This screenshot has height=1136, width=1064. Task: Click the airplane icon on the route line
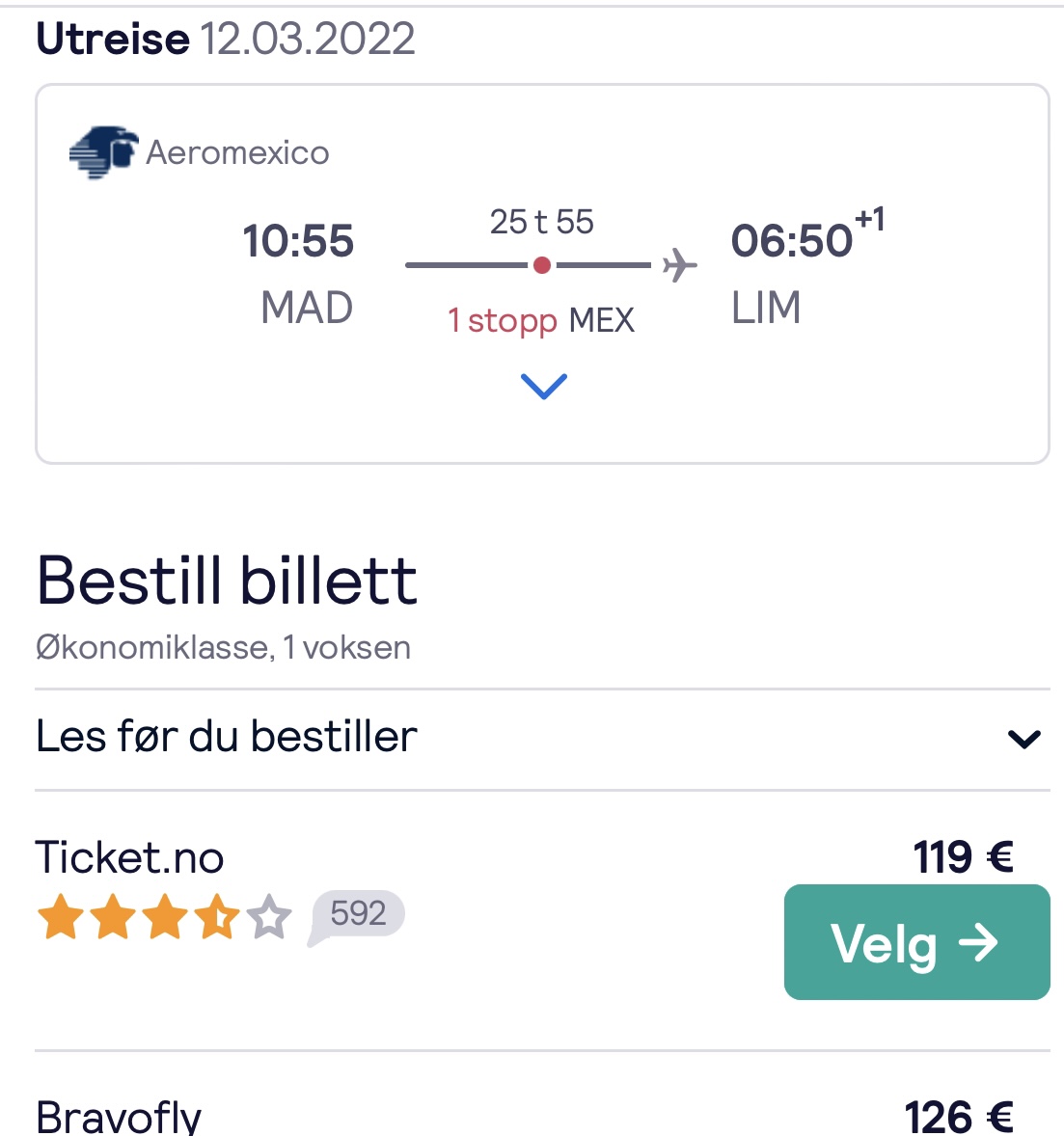(x=679, y=265)
